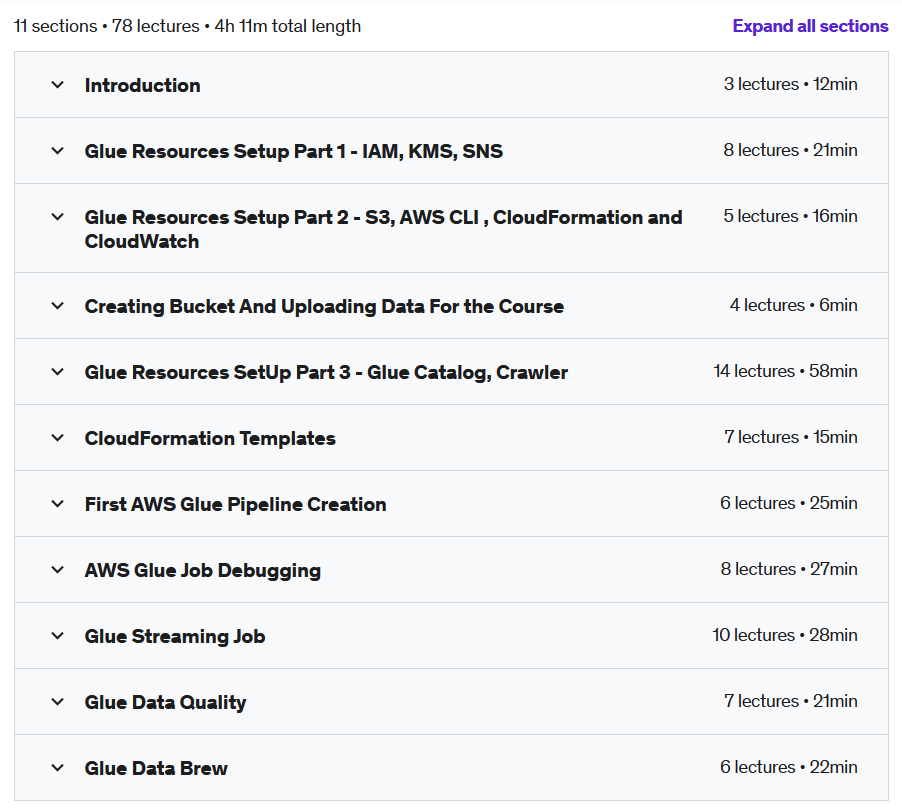902x812 pixels.
Task: Expand chevron beside Glue Streaming Job
Action: pos(58,636)
